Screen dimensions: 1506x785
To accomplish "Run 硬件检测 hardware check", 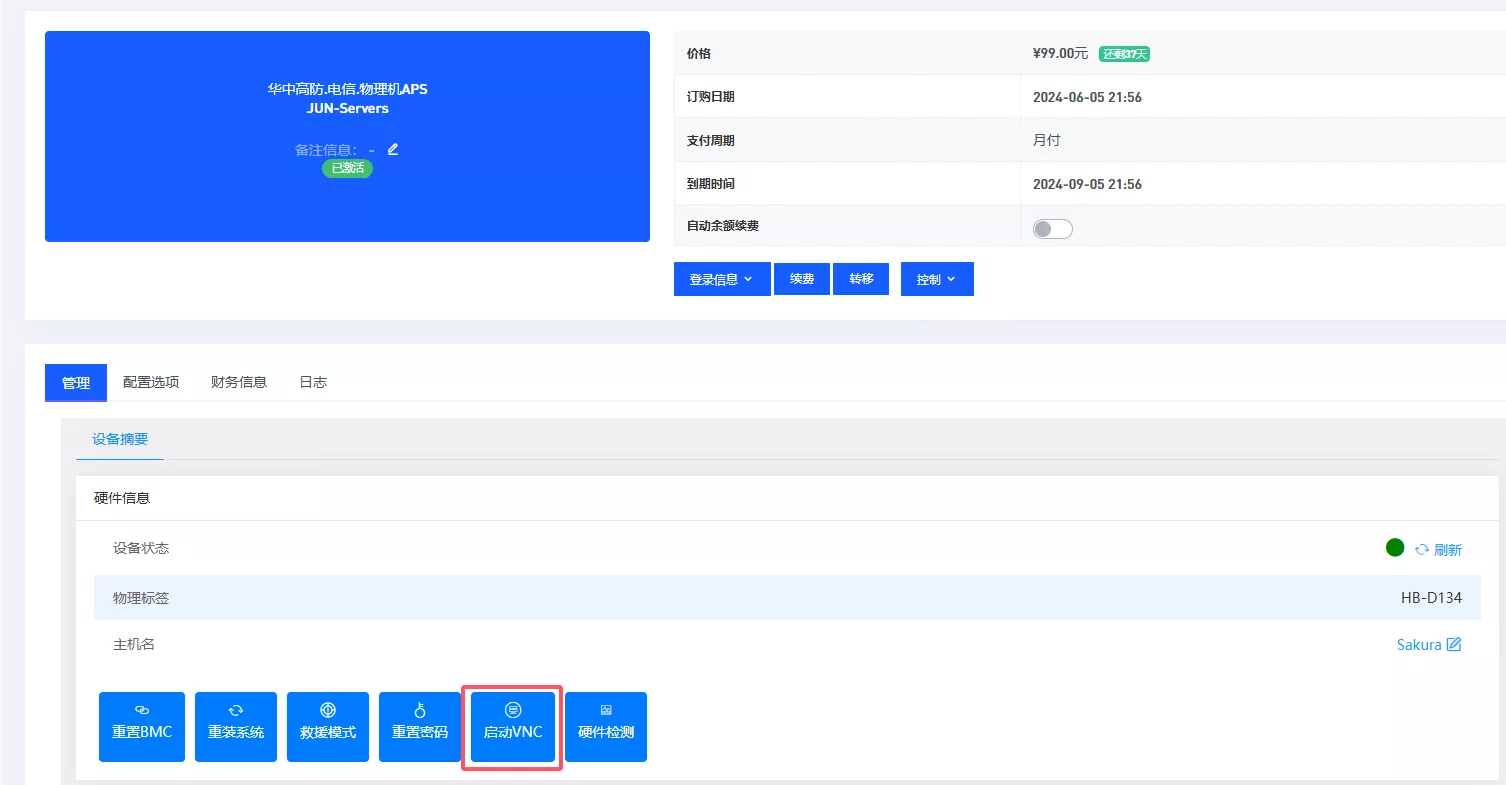I will point(606,726).
